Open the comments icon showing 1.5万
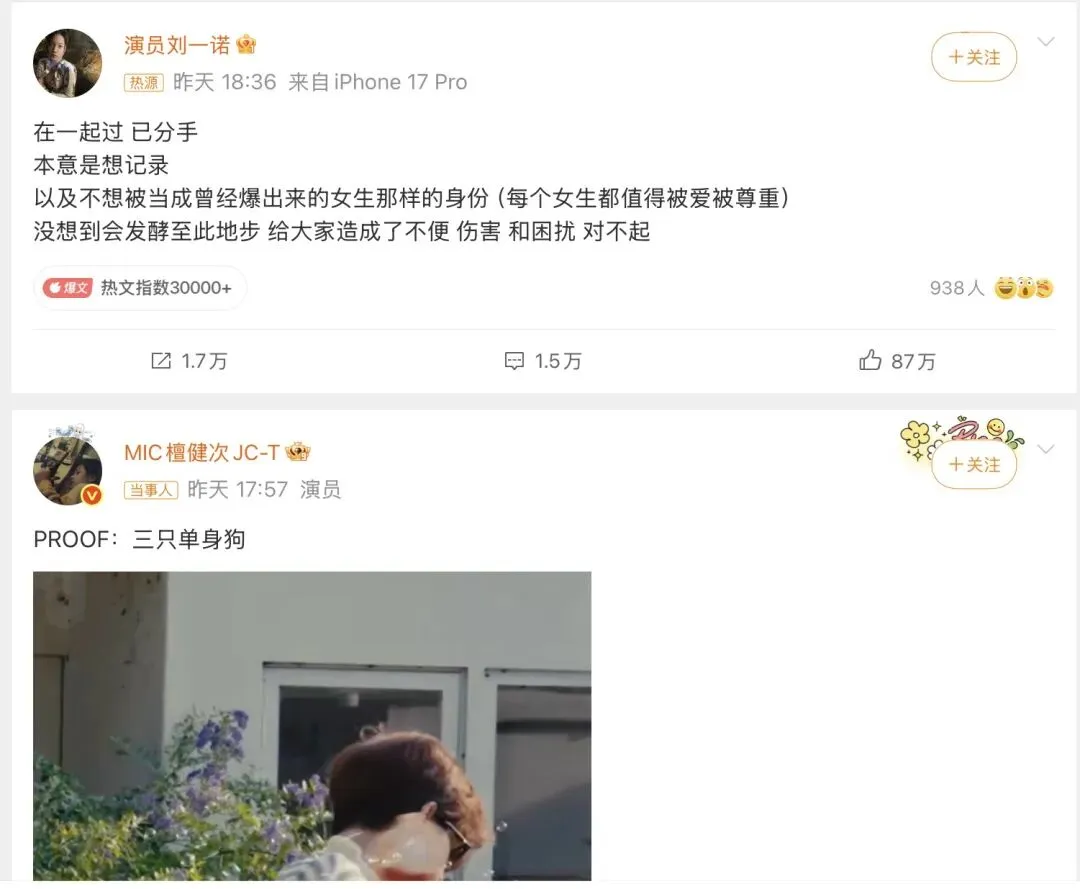1080x889 pixels. coord(514,361)
